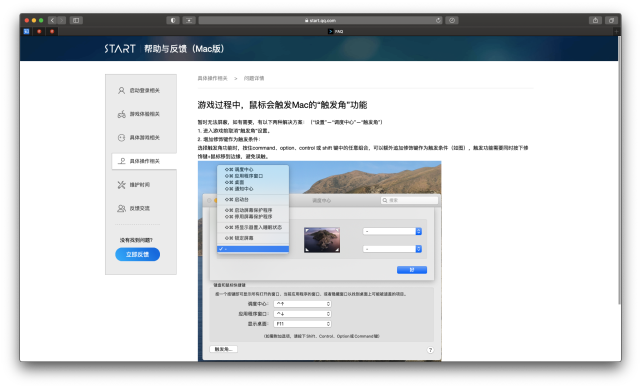The image size is (641, 388).
Task: Click 问题详情 breadcrumb text
Action: point(254,78)
